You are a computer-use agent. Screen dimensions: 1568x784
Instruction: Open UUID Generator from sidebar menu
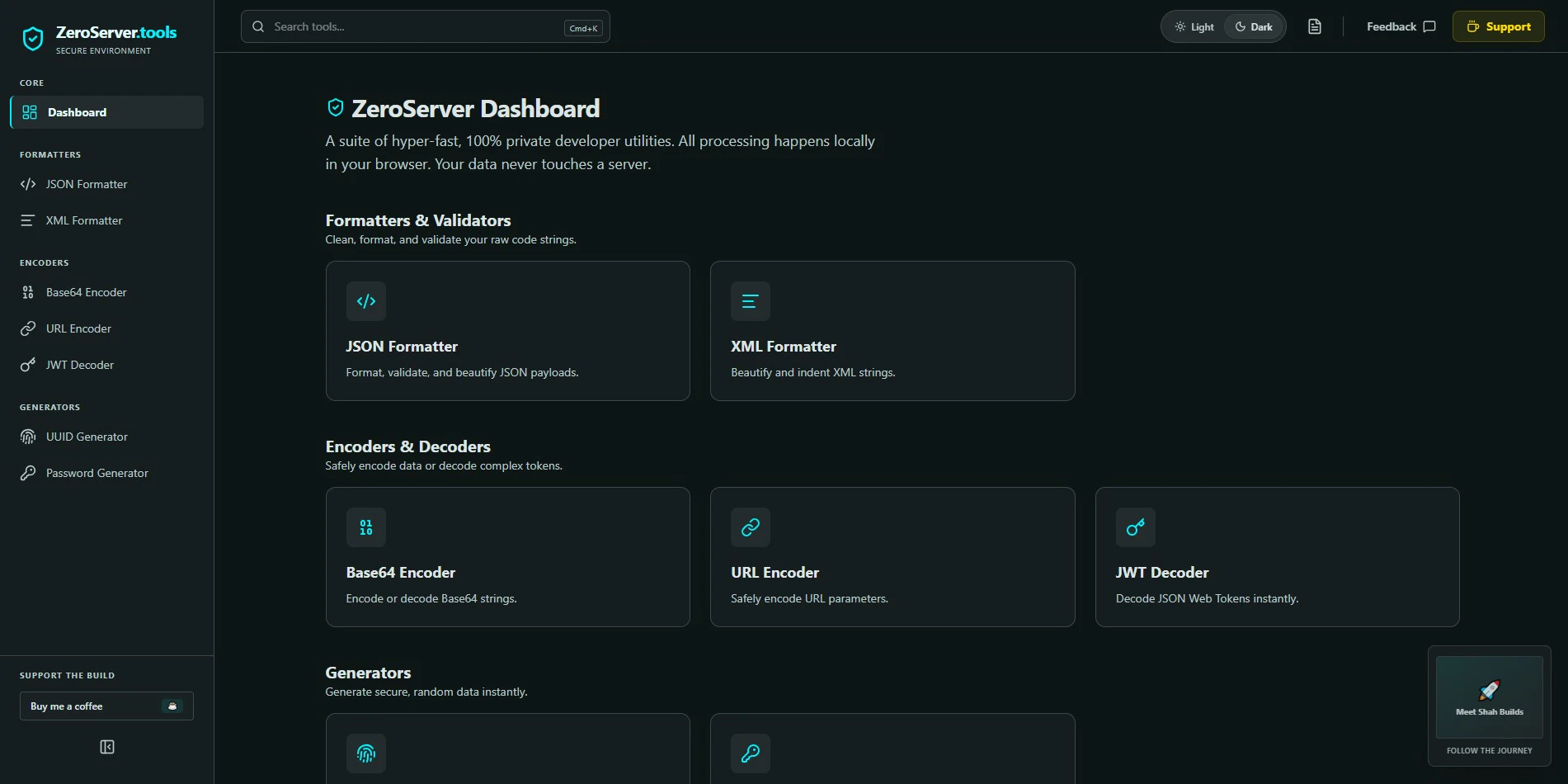(106, 437)
